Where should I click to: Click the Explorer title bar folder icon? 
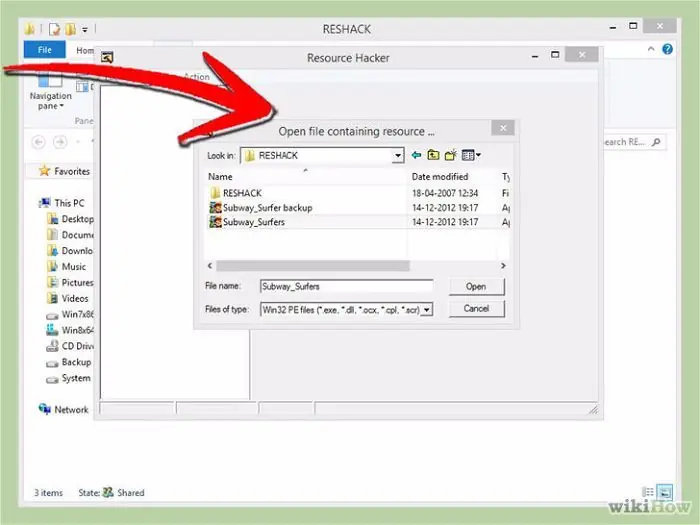coord(30,29)
